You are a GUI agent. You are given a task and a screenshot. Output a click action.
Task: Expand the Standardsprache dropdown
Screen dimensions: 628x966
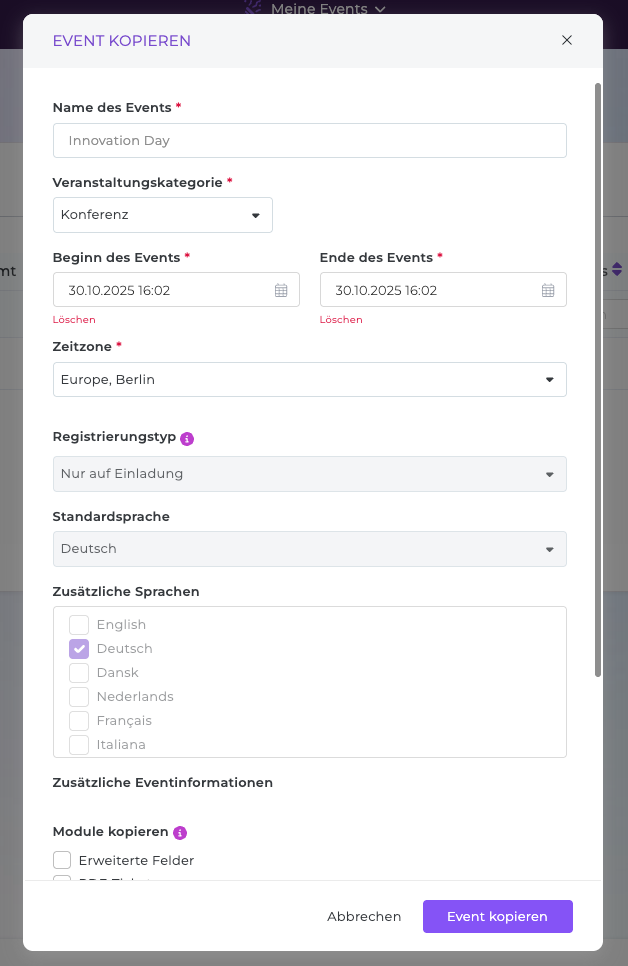309,549
